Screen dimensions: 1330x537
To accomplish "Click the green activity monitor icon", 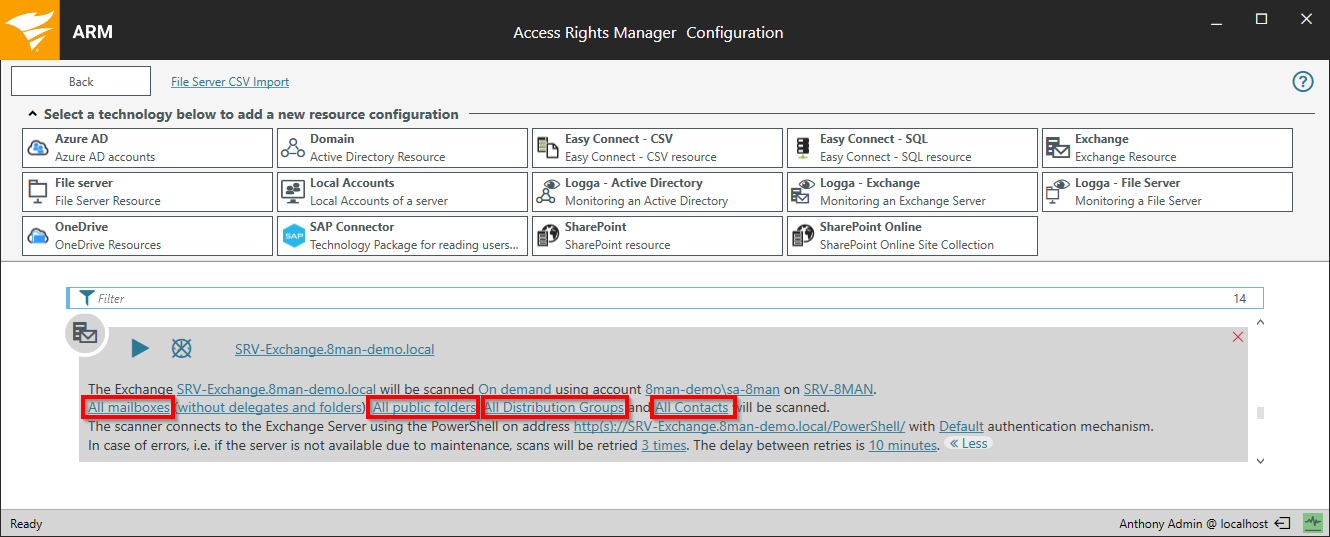I will pos(1312,523).
